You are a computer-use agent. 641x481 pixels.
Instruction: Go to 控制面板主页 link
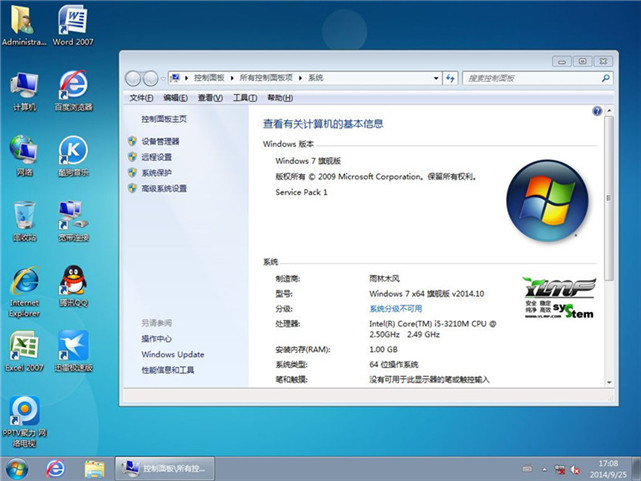coord(164,119)
